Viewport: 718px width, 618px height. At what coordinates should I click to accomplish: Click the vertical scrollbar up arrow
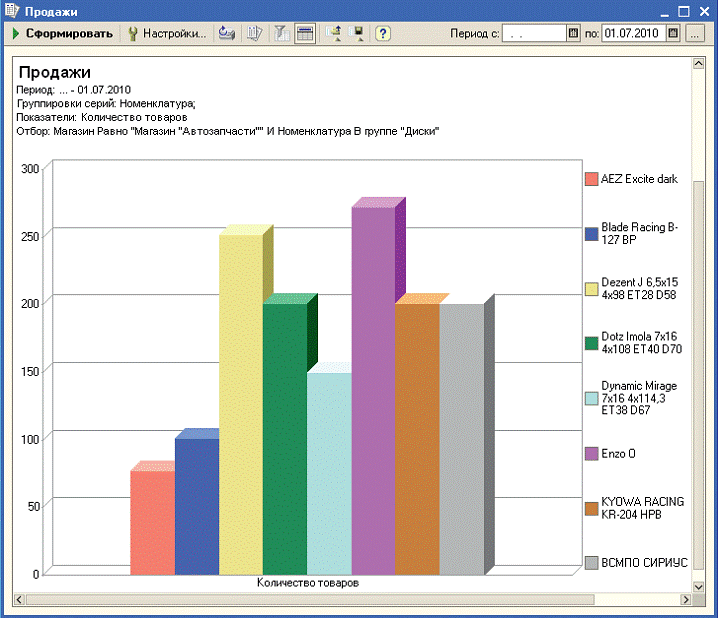tap(698, 63)
